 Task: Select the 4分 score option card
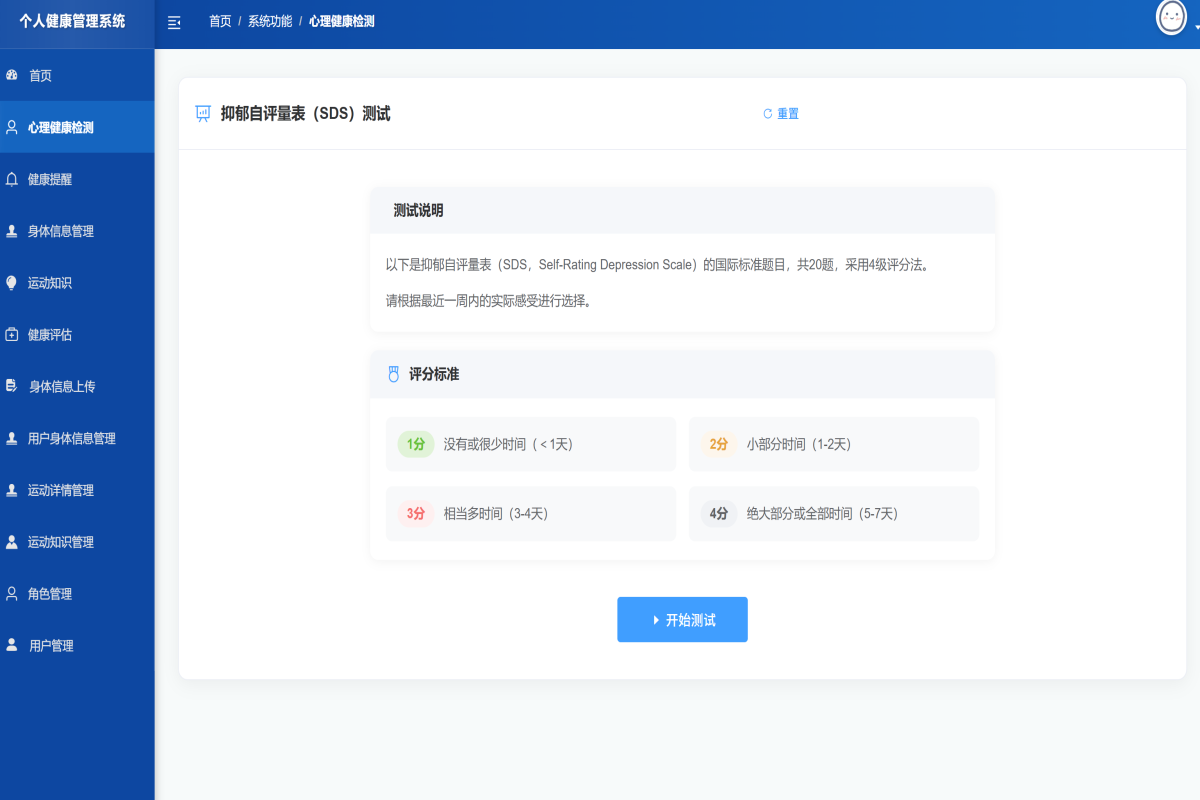click(834, 513)
